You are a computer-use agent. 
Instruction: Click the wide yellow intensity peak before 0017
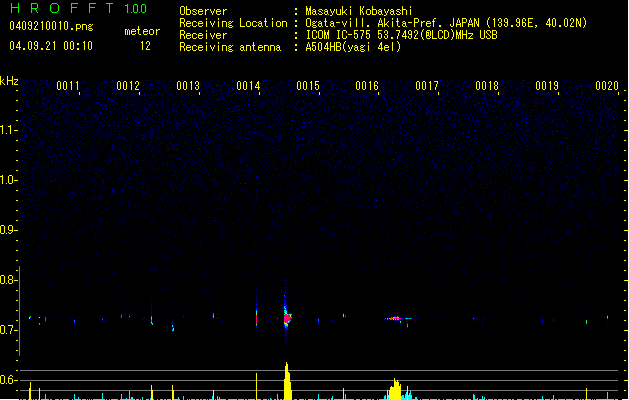(395, 389)
